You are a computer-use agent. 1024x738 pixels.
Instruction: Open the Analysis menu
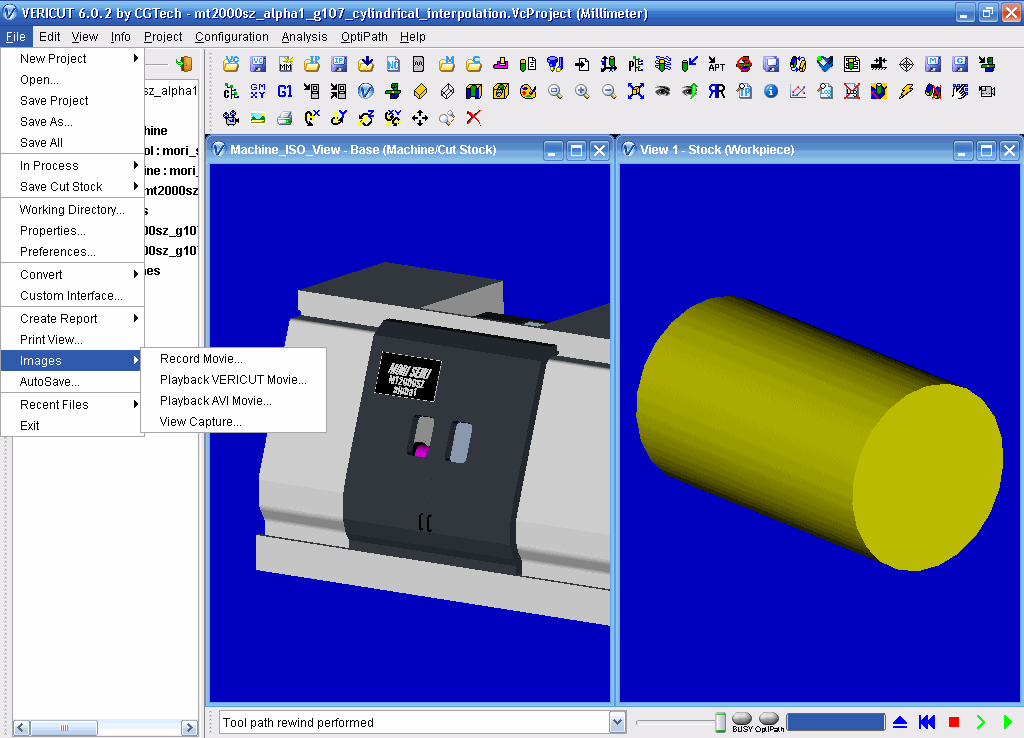(x=304, y=37)
